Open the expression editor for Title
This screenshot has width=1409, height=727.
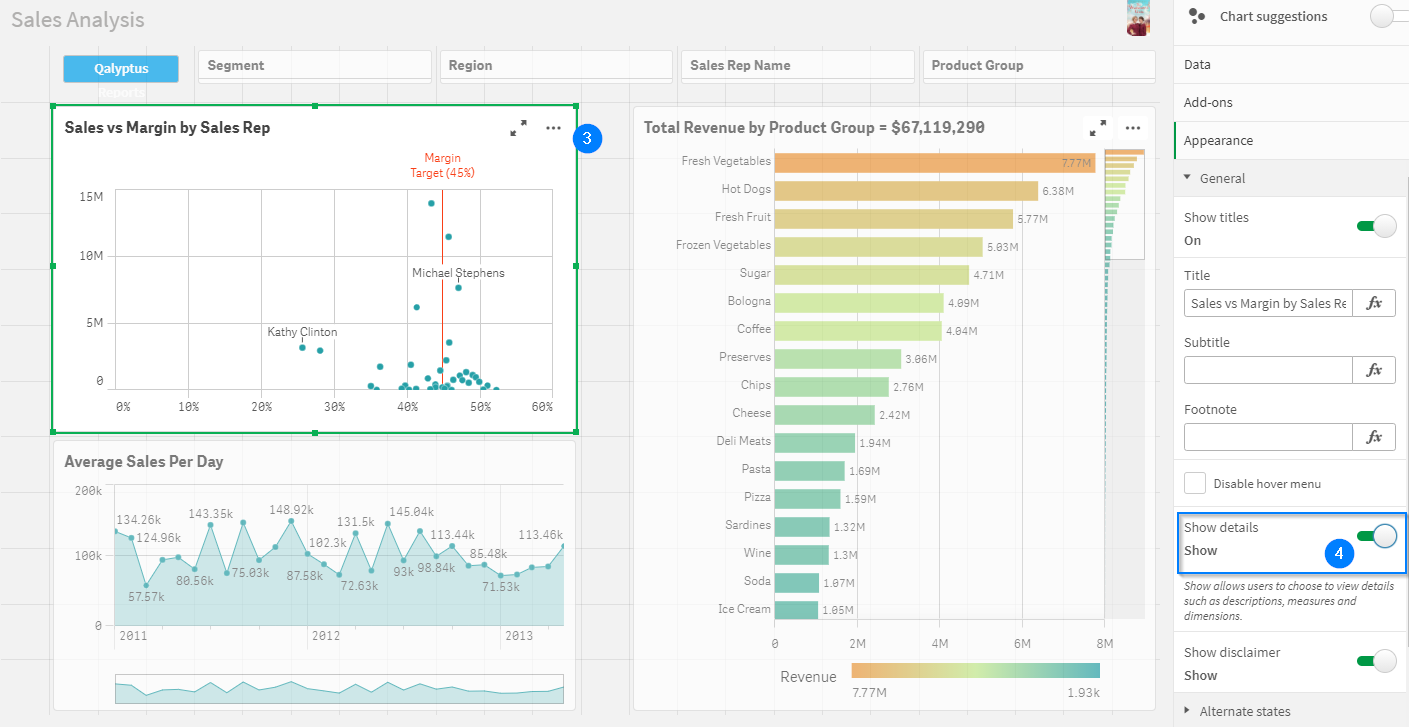coord(1374,303)
